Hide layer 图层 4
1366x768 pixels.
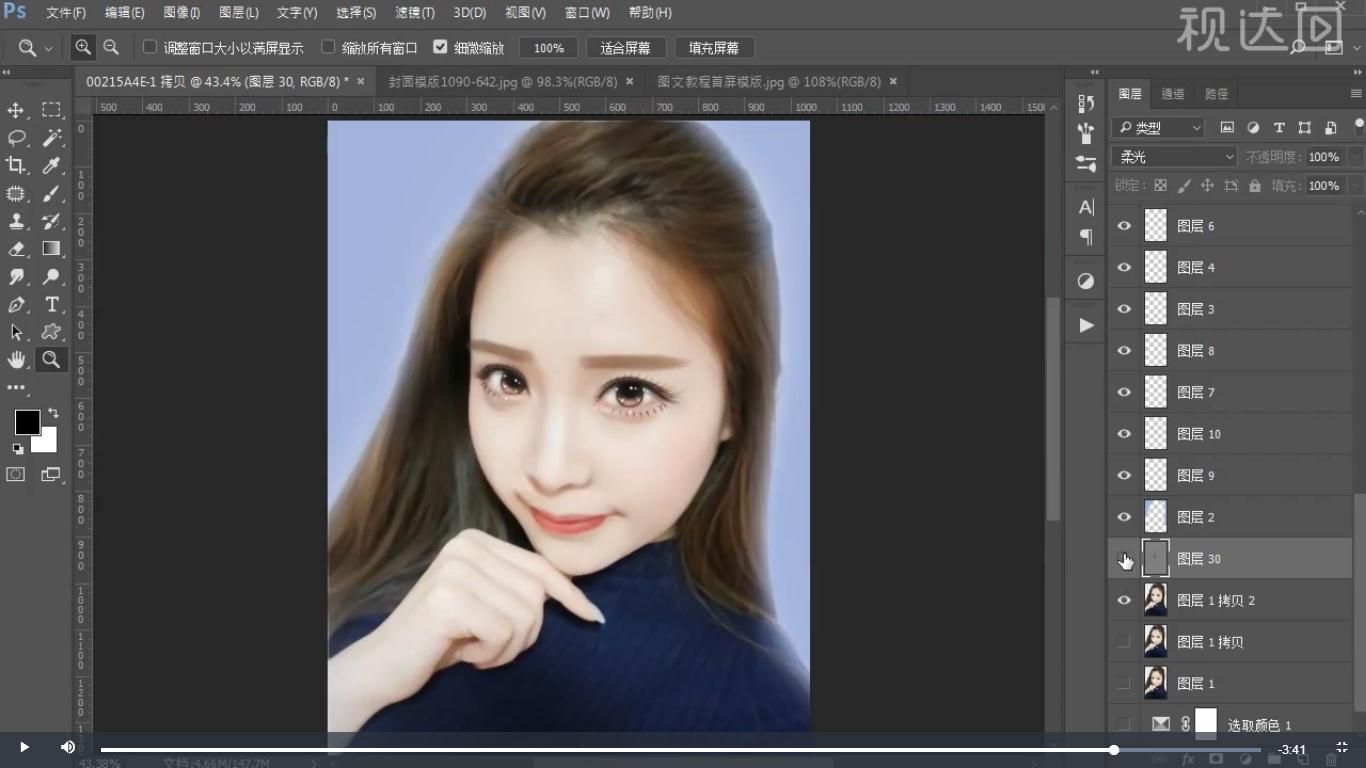click(1124, 268)
